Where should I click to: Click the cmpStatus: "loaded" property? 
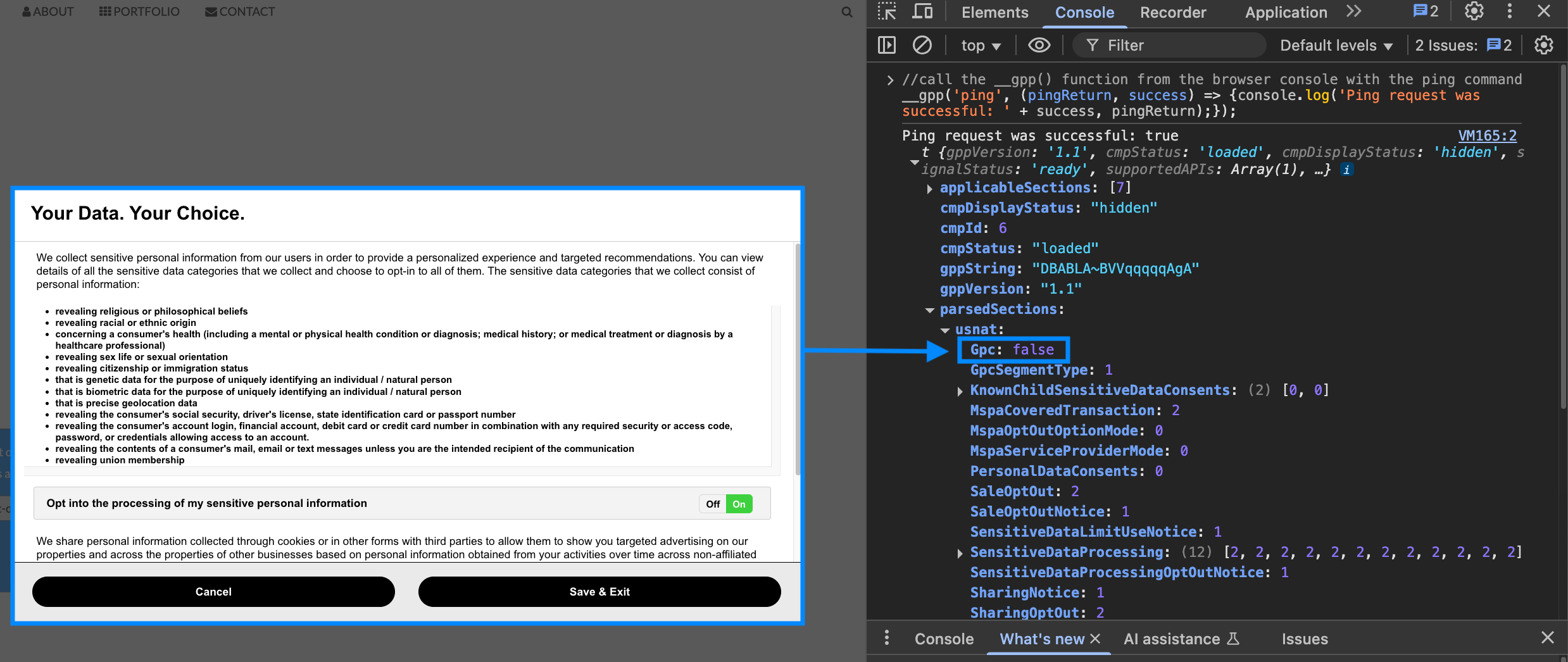click(x=1019, y=249)
